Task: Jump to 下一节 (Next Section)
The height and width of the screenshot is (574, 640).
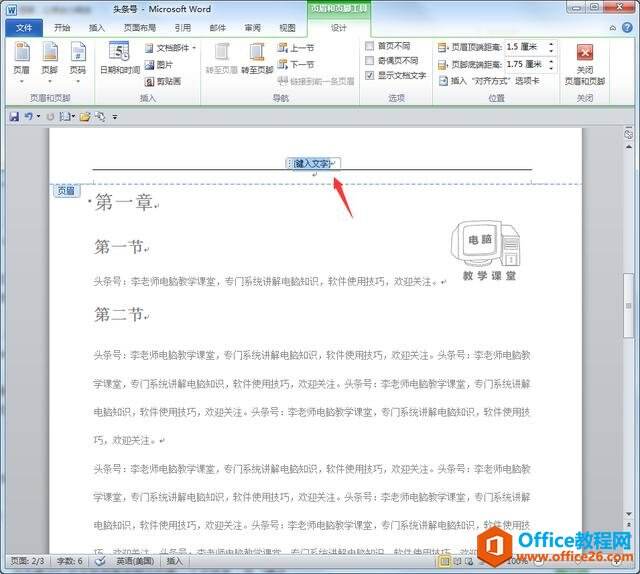Action: (x=296, y=64)
